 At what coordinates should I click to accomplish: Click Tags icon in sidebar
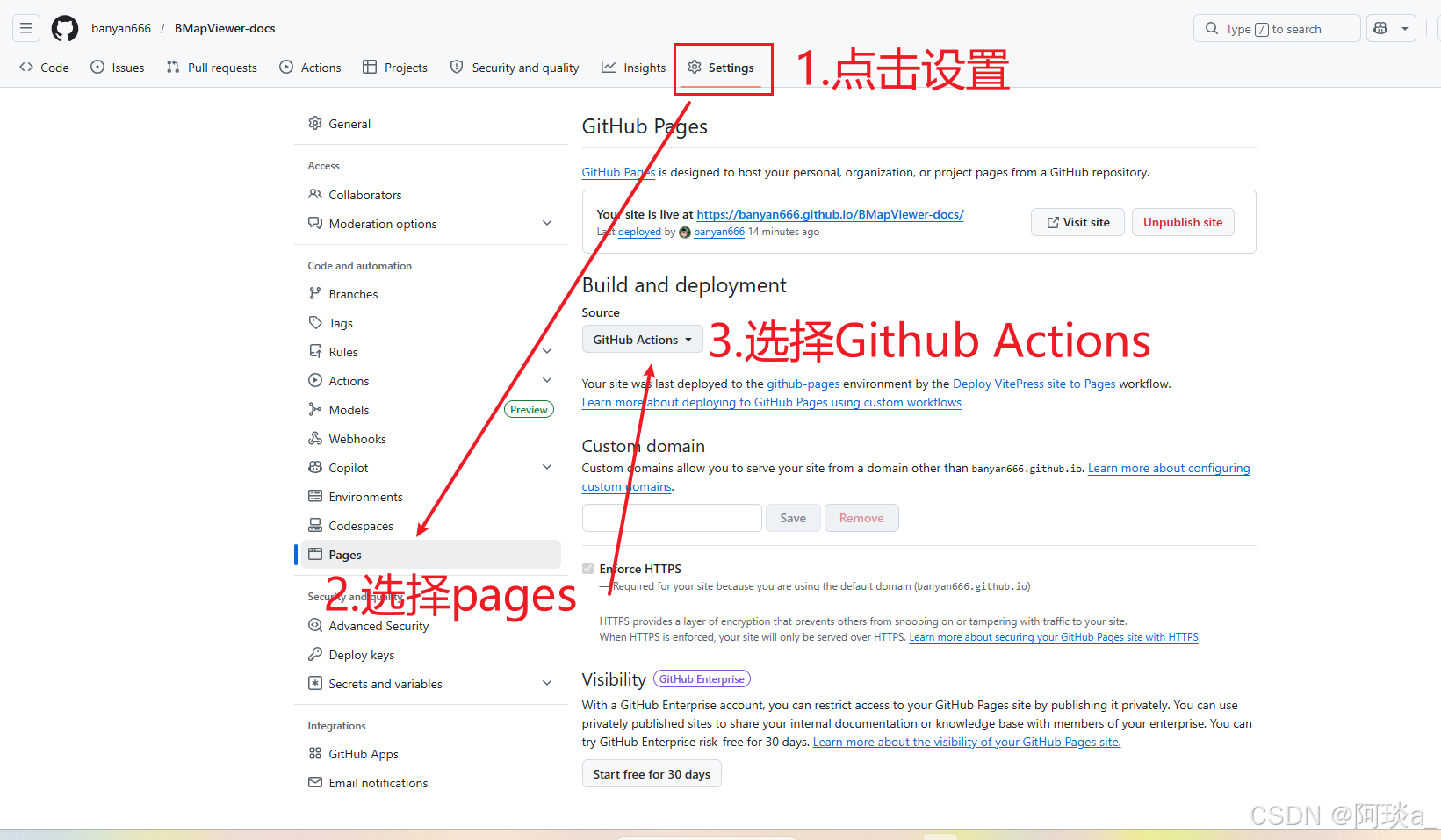(x=315, y=323)
